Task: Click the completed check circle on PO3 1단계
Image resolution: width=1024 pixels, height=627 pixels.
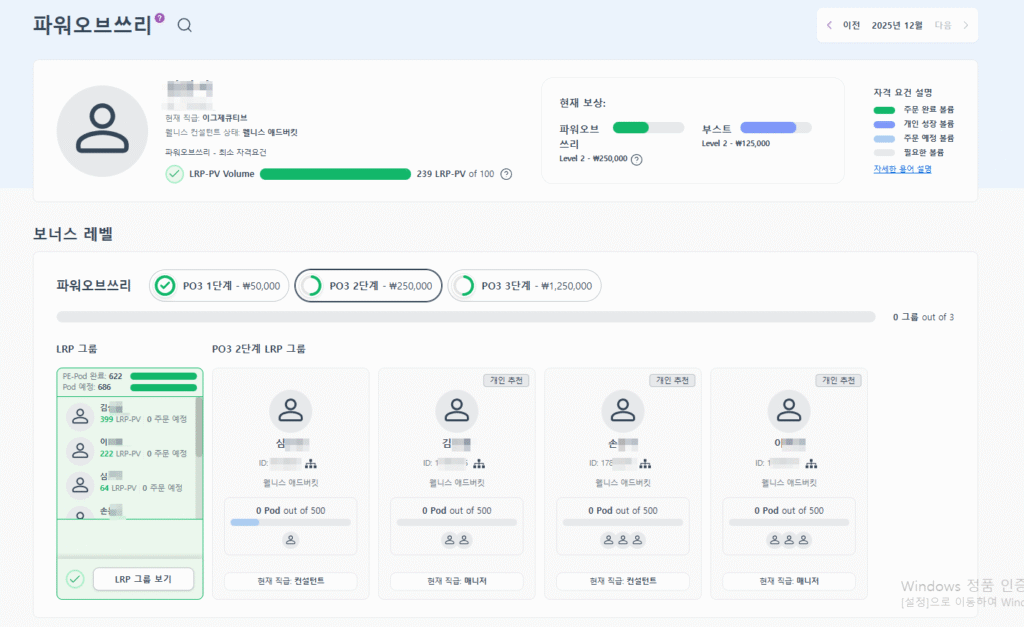Action: coord(166,286)
